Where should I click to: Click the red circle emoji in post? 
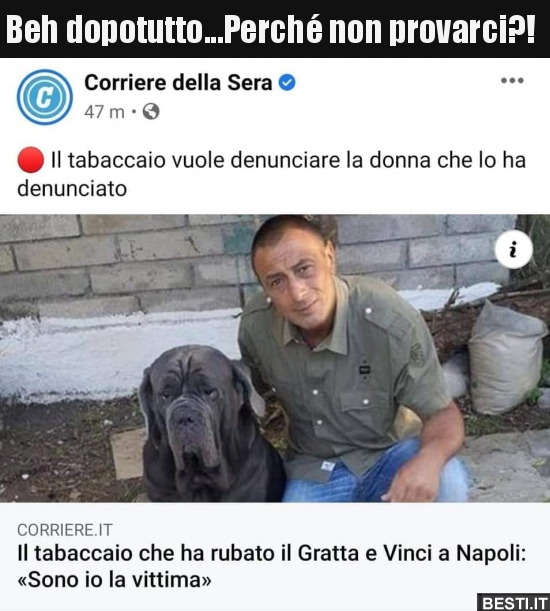(30, 160)
